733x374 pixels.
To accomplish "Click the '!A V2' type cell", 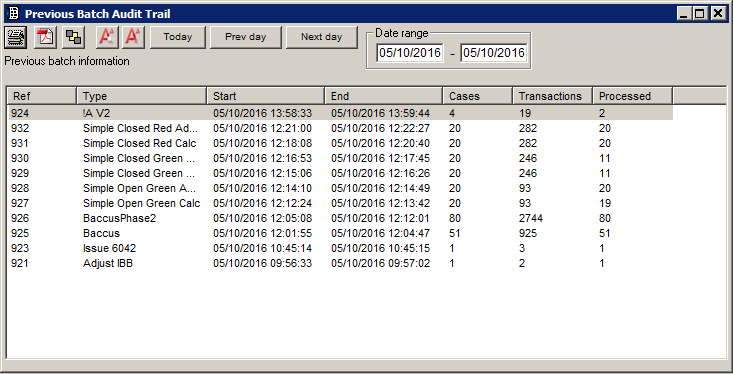I will (x=96, y=113).
